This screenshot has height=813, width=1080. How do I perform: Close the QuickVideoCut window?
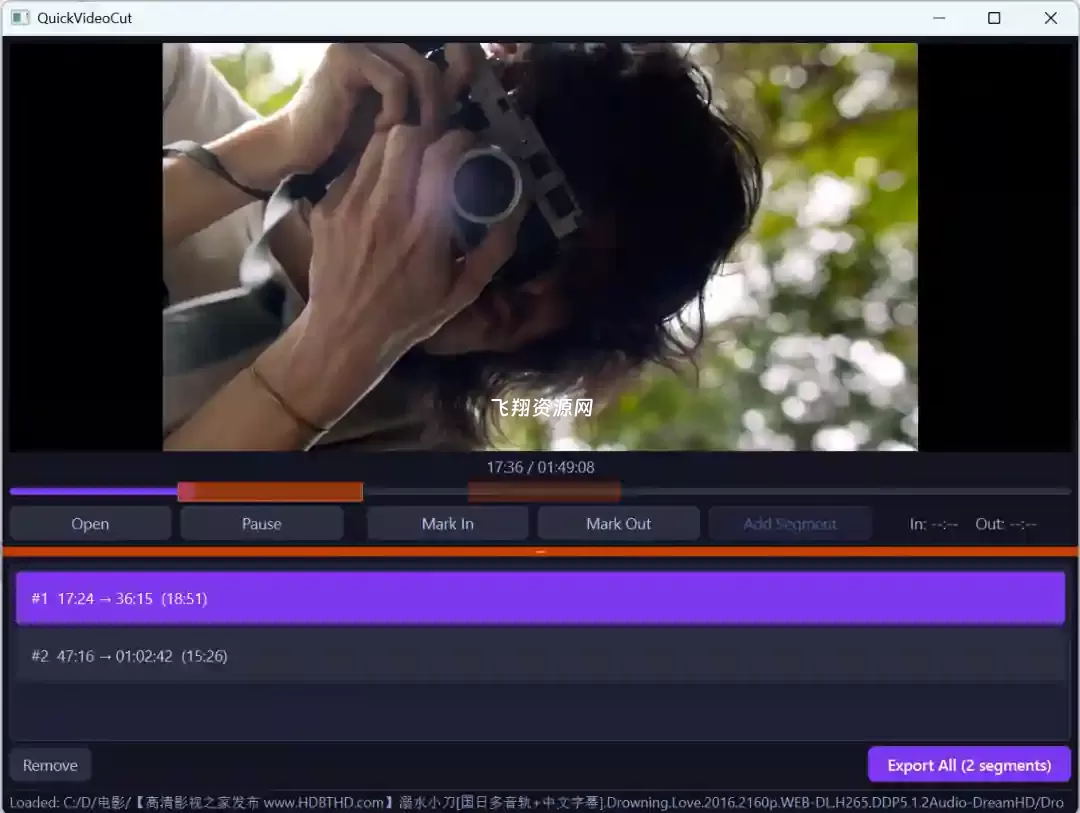click(1050, 18)
